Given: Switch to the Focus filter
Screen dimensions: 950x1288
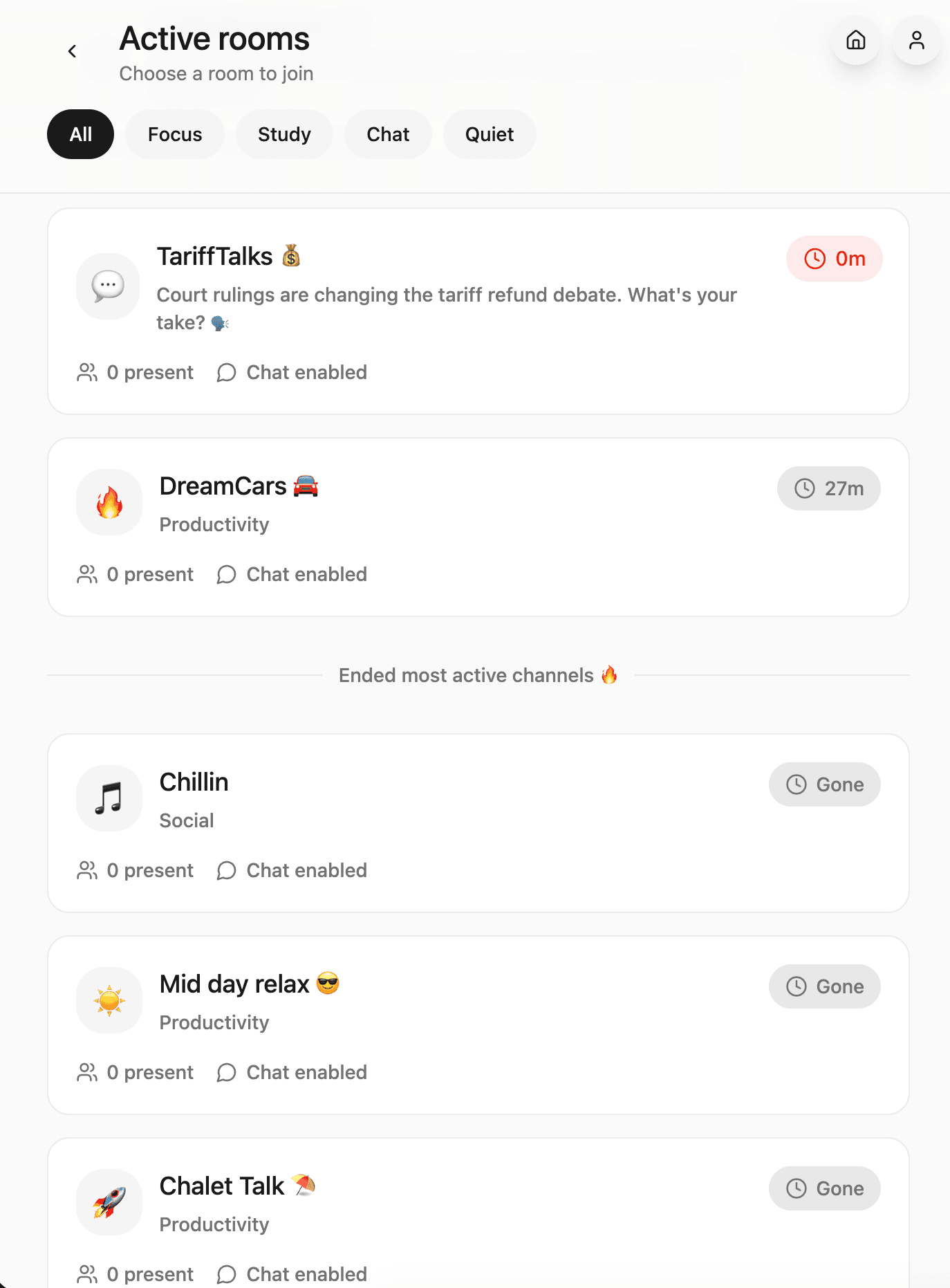Looking at the screenshot, I should coord(174,134).
